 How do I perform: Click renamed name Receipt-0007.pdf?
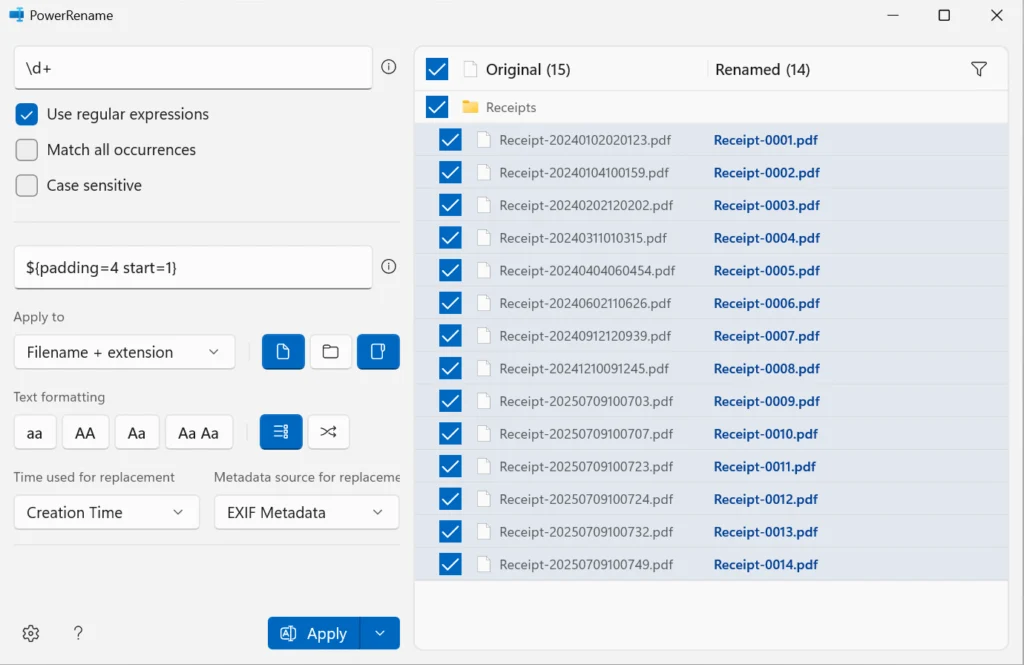click(767, 336)
